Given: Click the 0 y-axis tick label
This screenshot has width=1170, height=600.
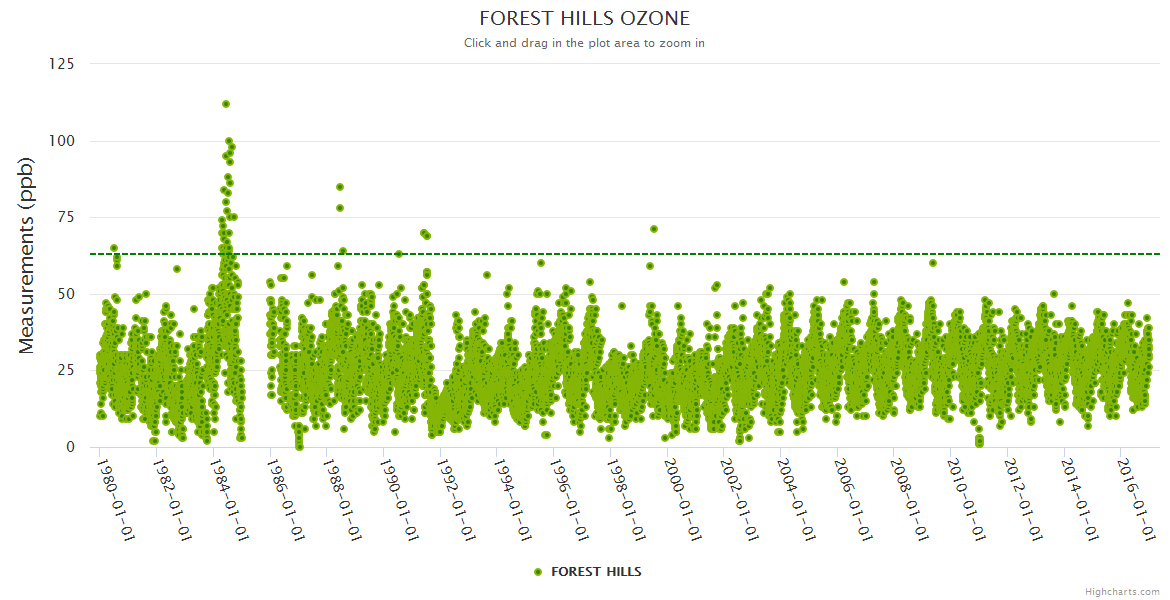Looking at the screenshot, I should [x=70, y=447].
